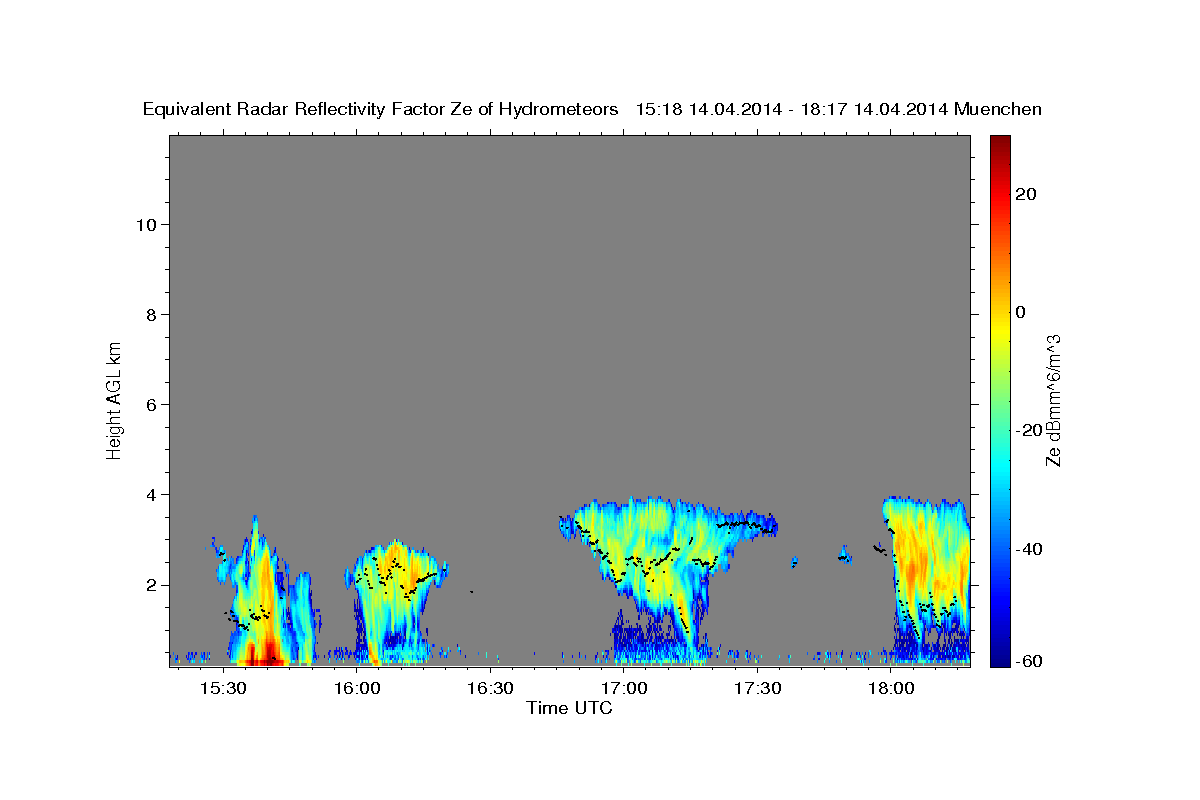The width and height of the screenshot is (1200, 800).
Task: Click the 'Muenchen' location in the title
Action: tap(998, 109)
